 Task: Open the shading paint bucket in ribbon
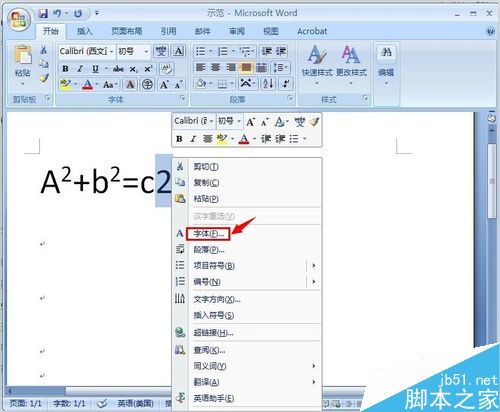201,83
